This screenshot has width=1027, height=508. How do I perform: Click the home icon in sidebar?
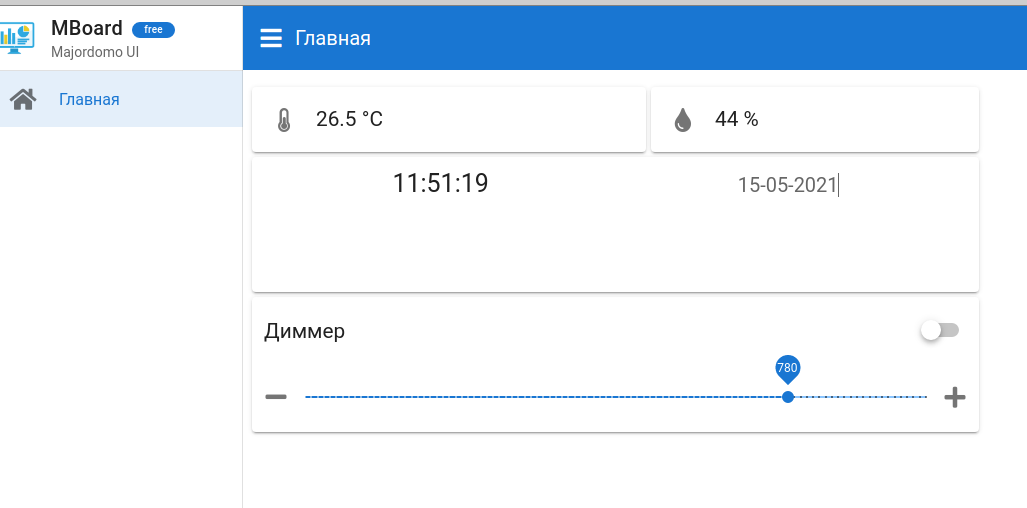[23, 99]
